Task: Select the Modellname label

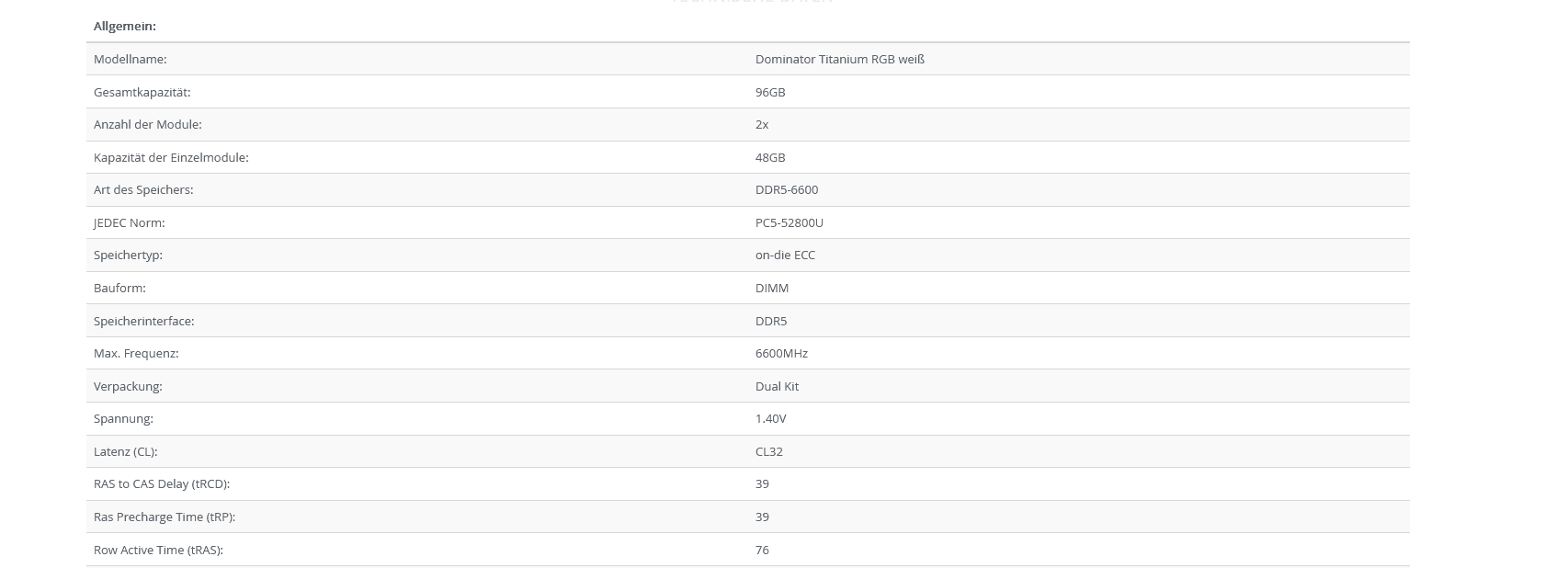Action: pyautogui.click(x=131, y=59)
